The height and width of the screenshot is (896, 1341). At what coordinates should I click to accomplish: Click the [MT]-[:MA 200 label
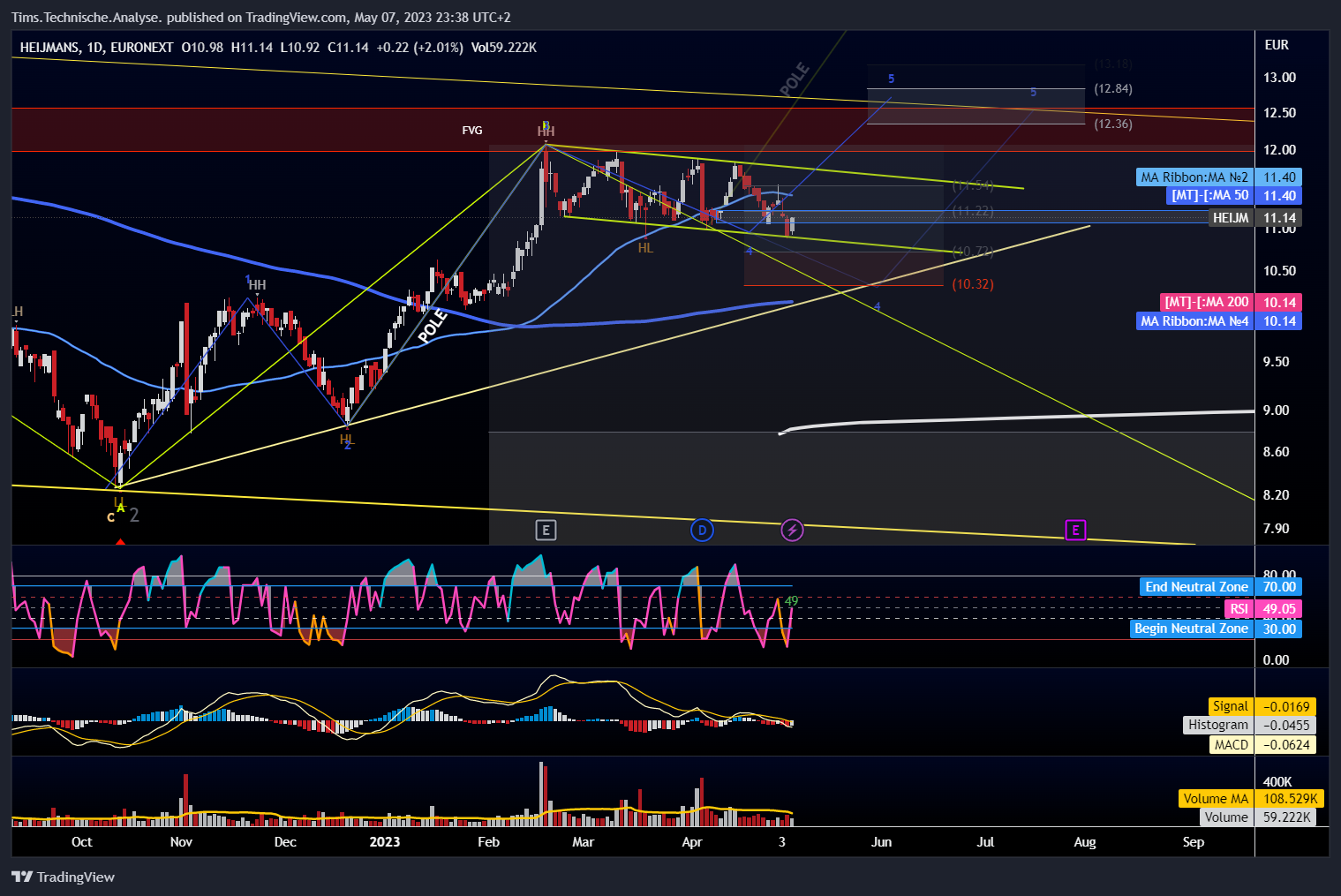pyautogui.click(x=1232, y=302)
